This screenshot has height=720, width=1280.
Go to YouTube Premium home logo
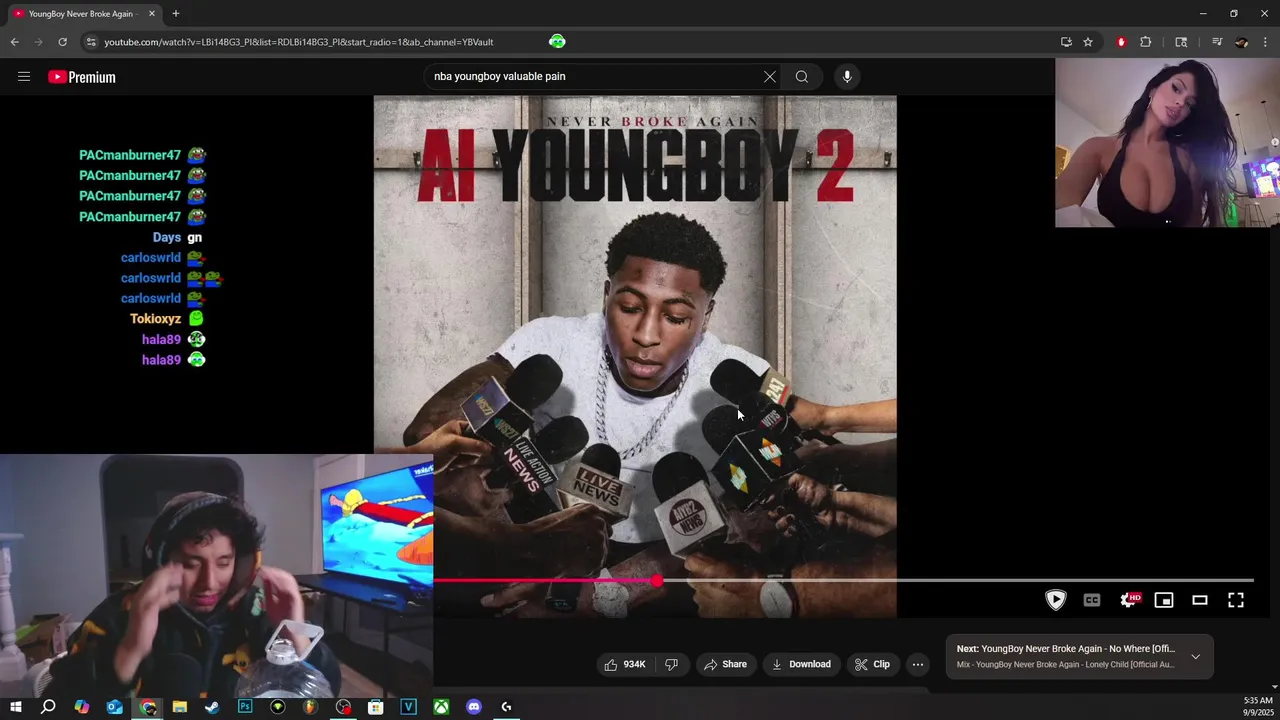82,77
